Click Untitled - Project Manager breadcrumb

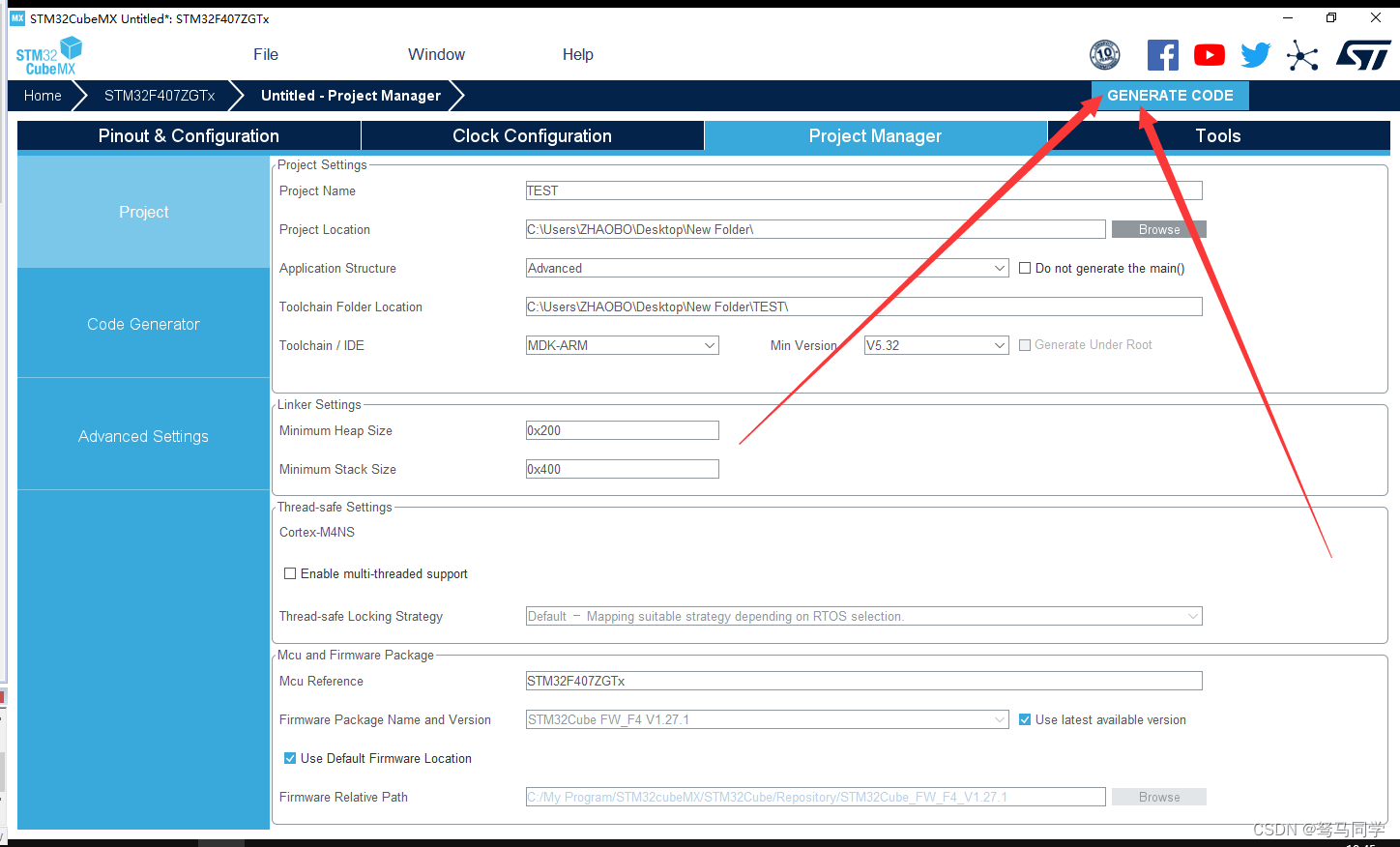tap(351, 96)
